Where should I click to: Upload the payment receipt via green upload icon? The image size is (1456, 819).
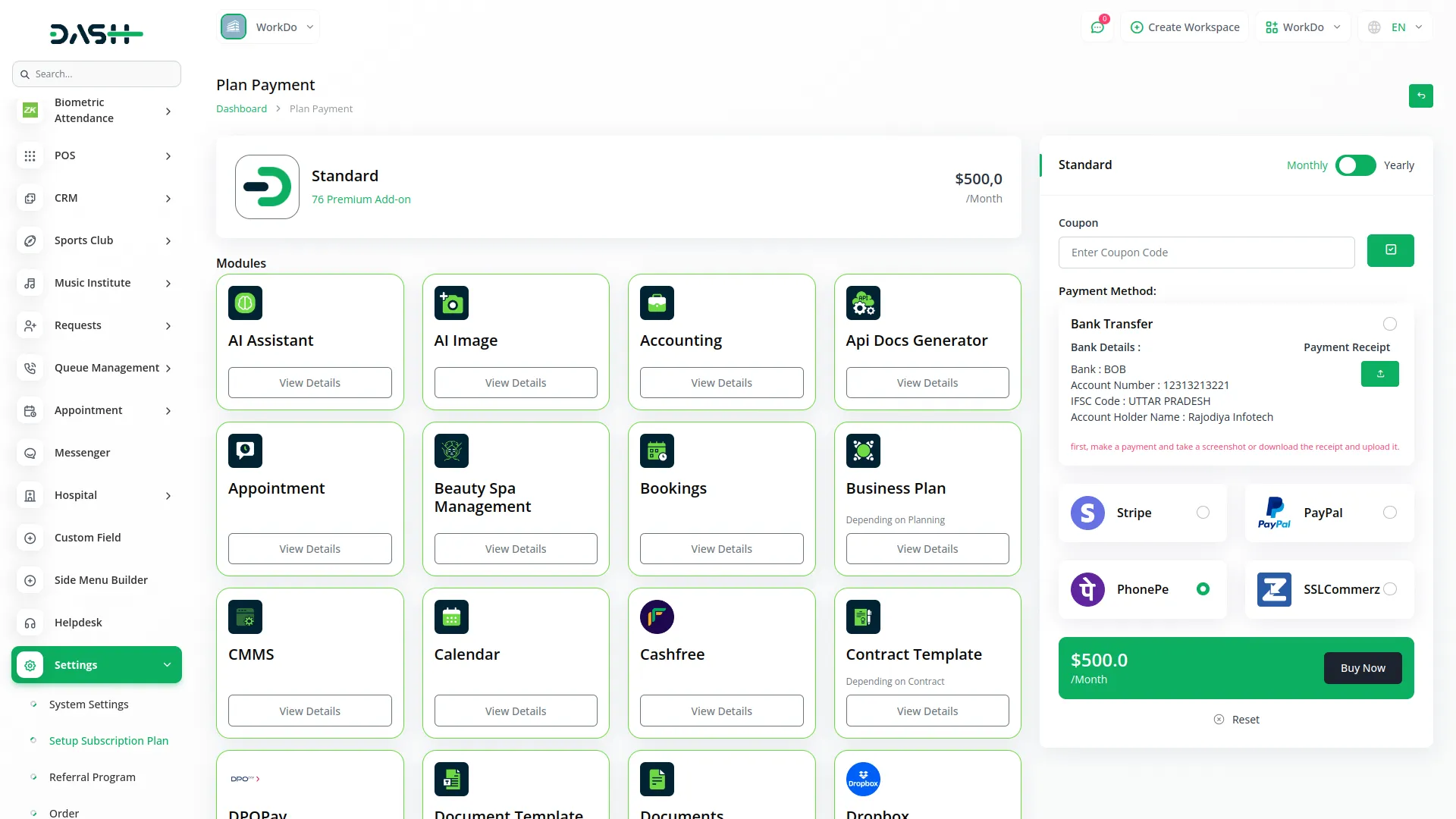pos(1380,373)
